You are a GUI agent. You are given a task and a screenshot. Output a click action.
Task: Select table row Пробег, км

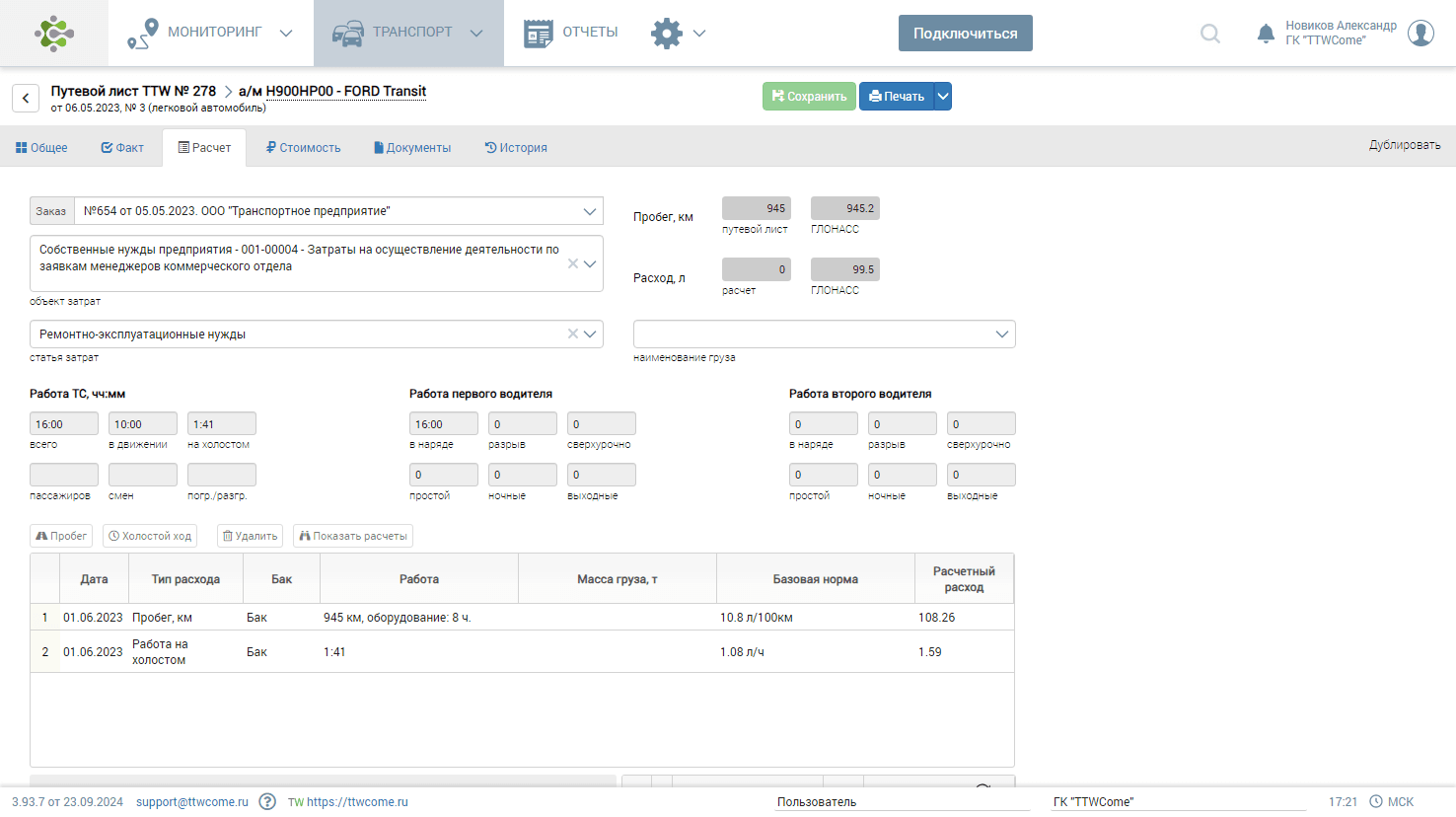point(522,617)
